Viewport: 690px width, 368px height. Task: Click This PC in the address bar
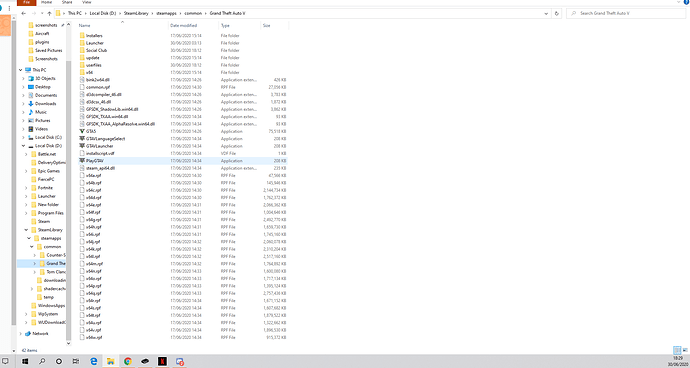point(75,13)
